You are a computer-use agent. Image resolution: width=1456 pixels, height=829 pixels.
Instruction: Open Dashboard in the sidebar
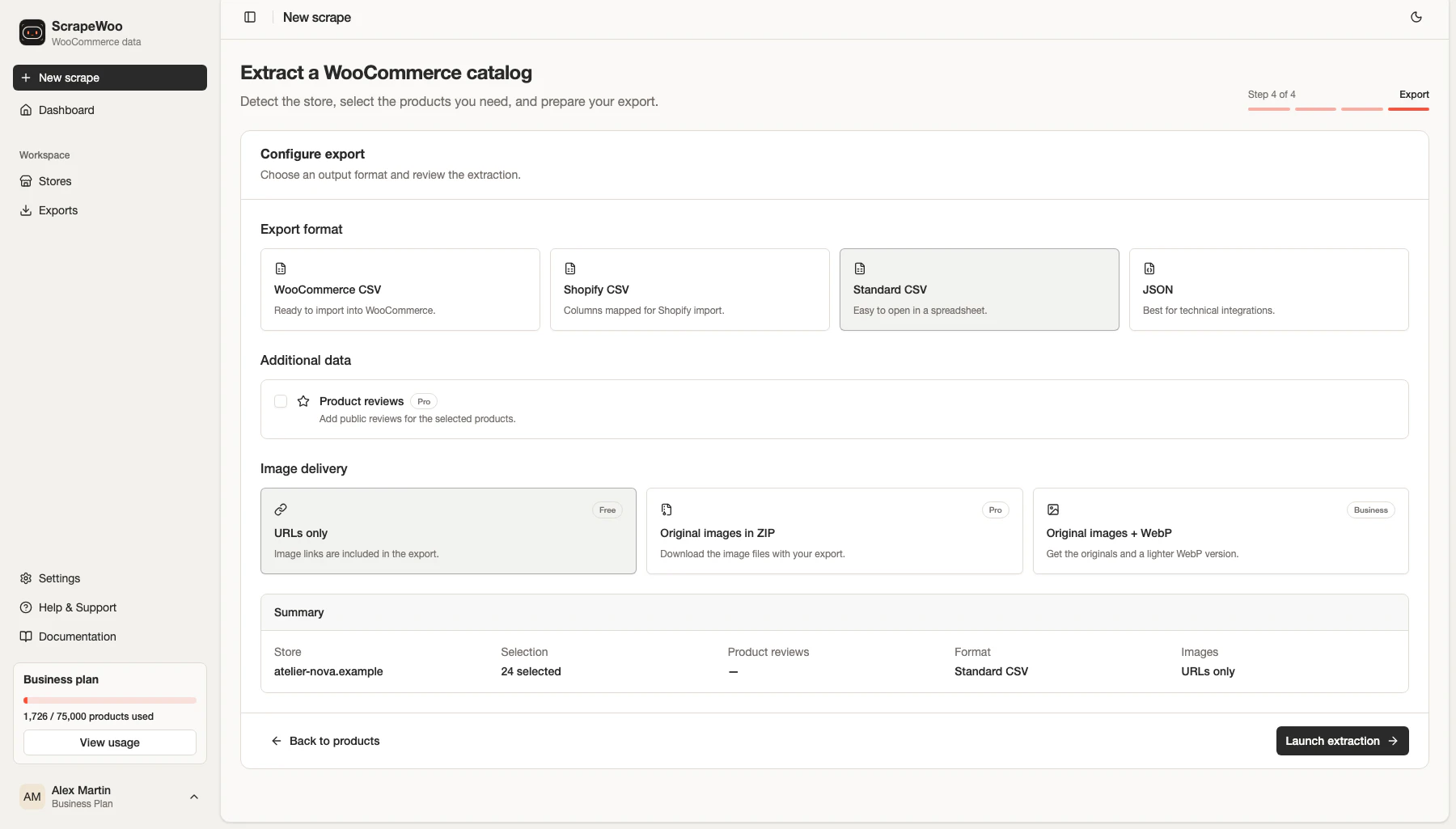tap(110, 110)
